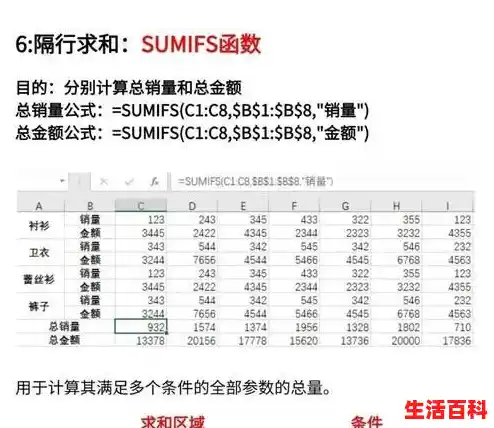Select total cell 1574
Image resolution: width=494 pixels, height=428 pixels.
click(x=192, y=327)
